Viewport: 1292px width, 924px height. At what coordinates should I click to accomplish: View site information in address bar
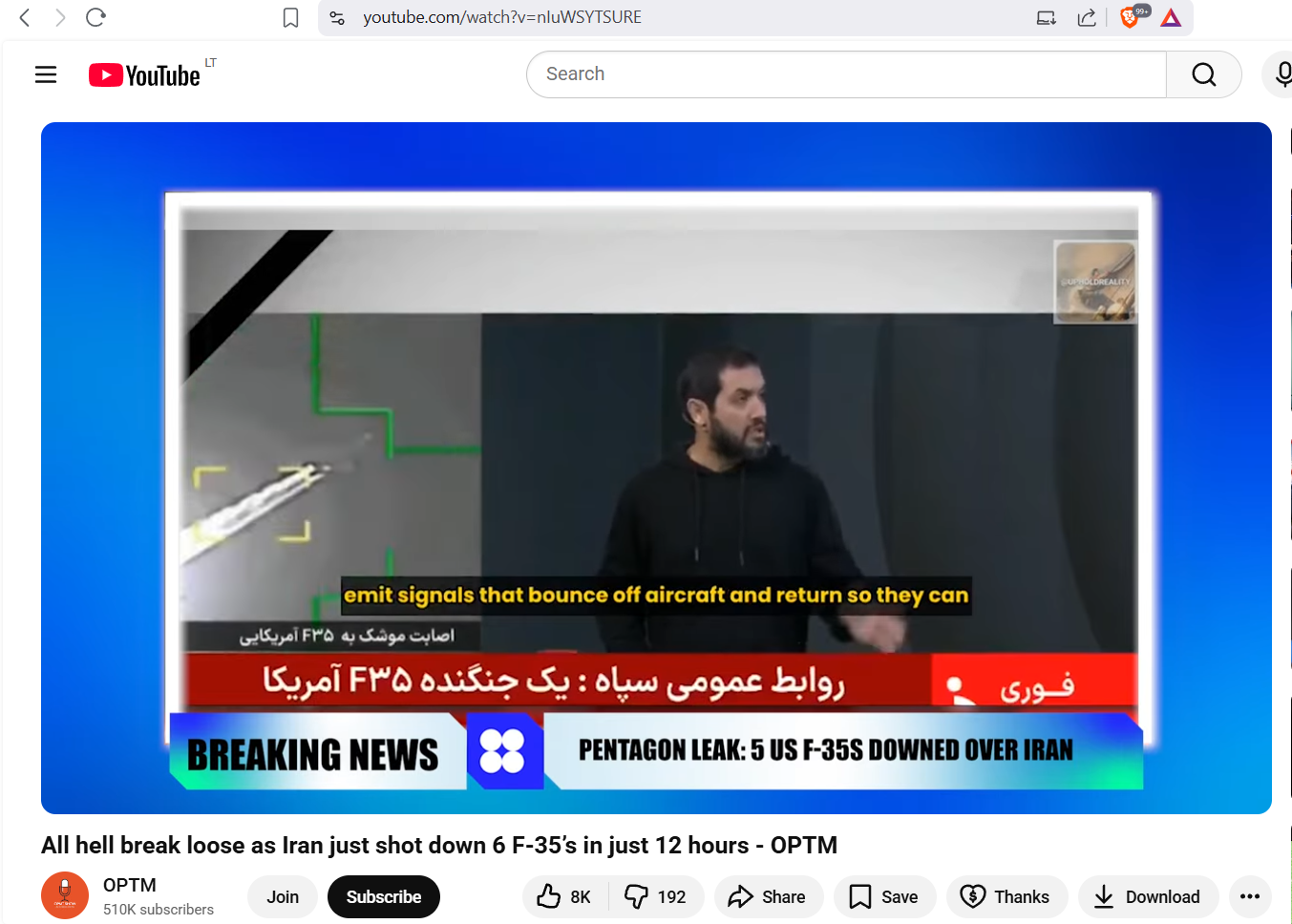click(337, 17)
